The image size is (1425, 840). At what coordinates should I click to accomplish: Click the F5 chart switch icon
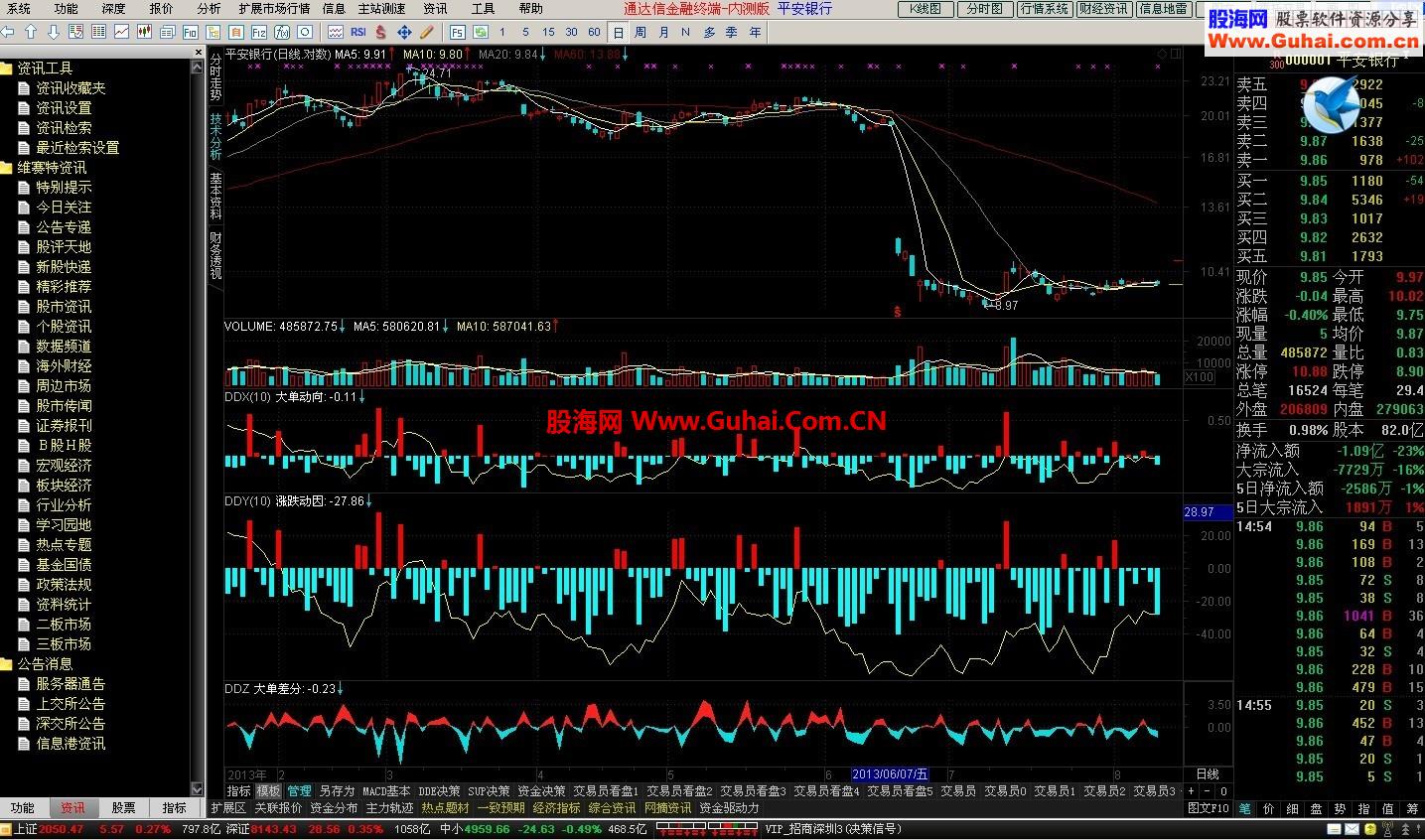point(458,32)
